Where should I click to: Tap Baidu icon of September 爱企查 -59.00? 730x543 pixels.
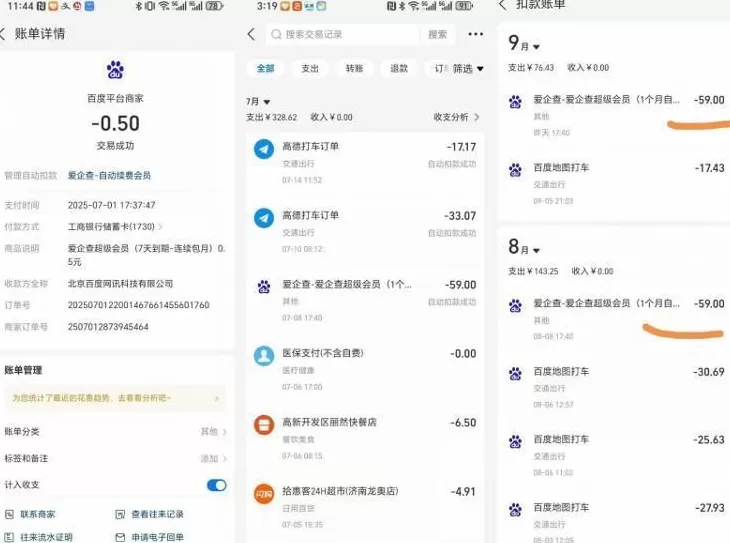point(515,102)
